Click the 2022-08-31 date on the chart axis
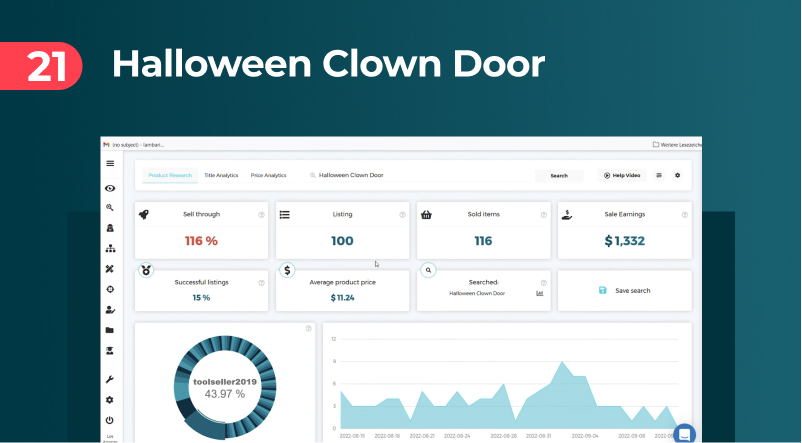The height and width of the screenshot is (443, 802). coord(539,436)
